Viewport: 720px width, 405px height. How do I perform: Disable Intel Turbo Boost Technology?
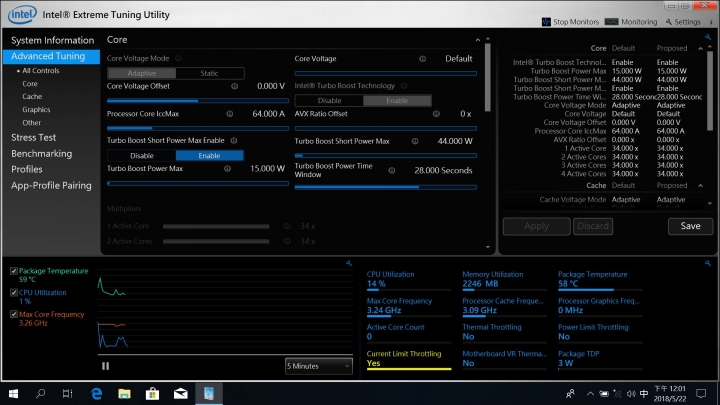click(329, 101)
